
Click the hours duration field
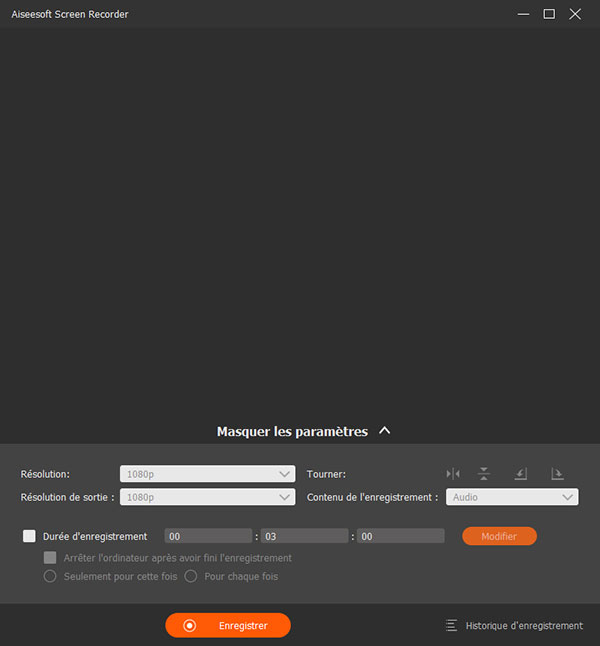click(x=208, y=537)
